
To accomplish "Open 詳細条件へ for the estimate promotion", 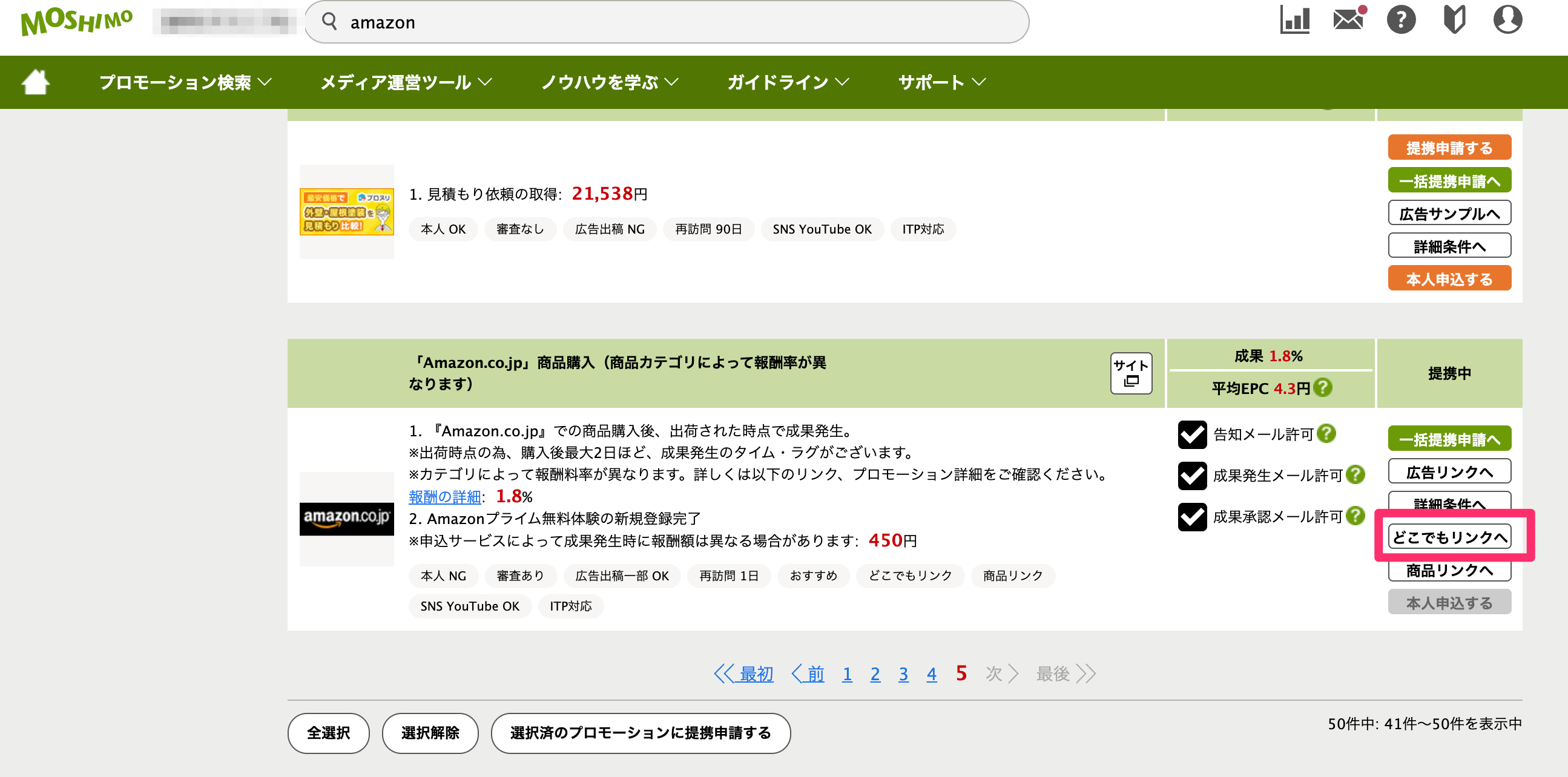I will (1449, 246).
